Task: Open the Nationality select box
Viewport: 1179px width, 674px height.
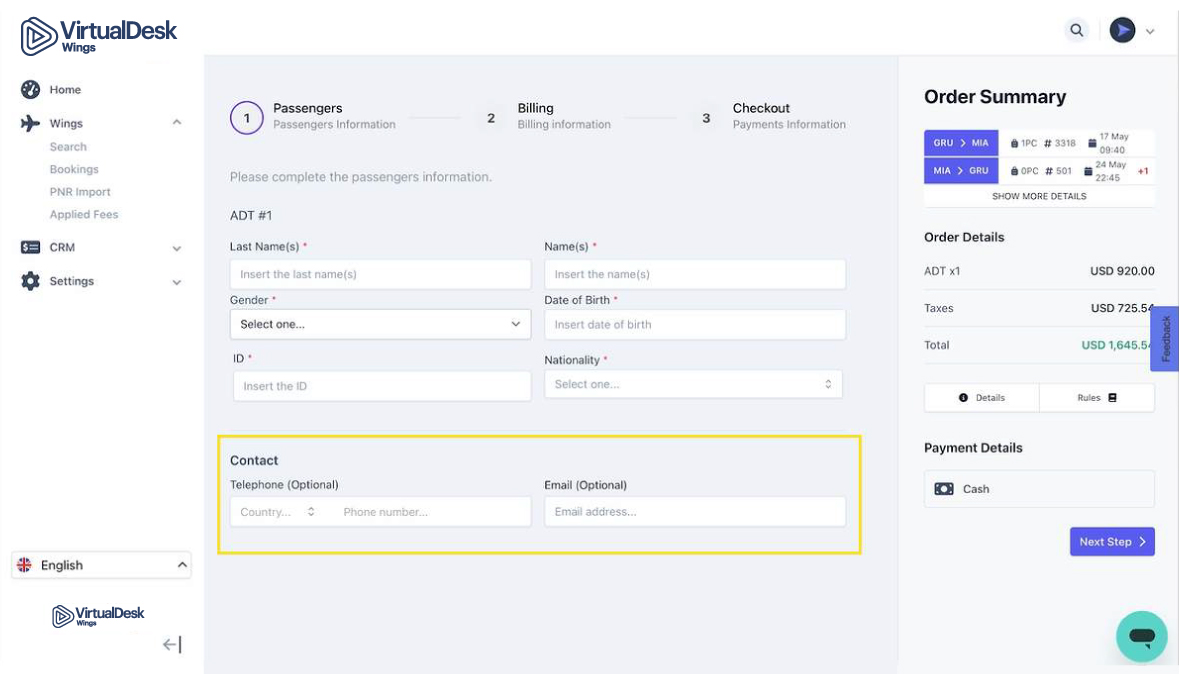Action: click(693, 384)
